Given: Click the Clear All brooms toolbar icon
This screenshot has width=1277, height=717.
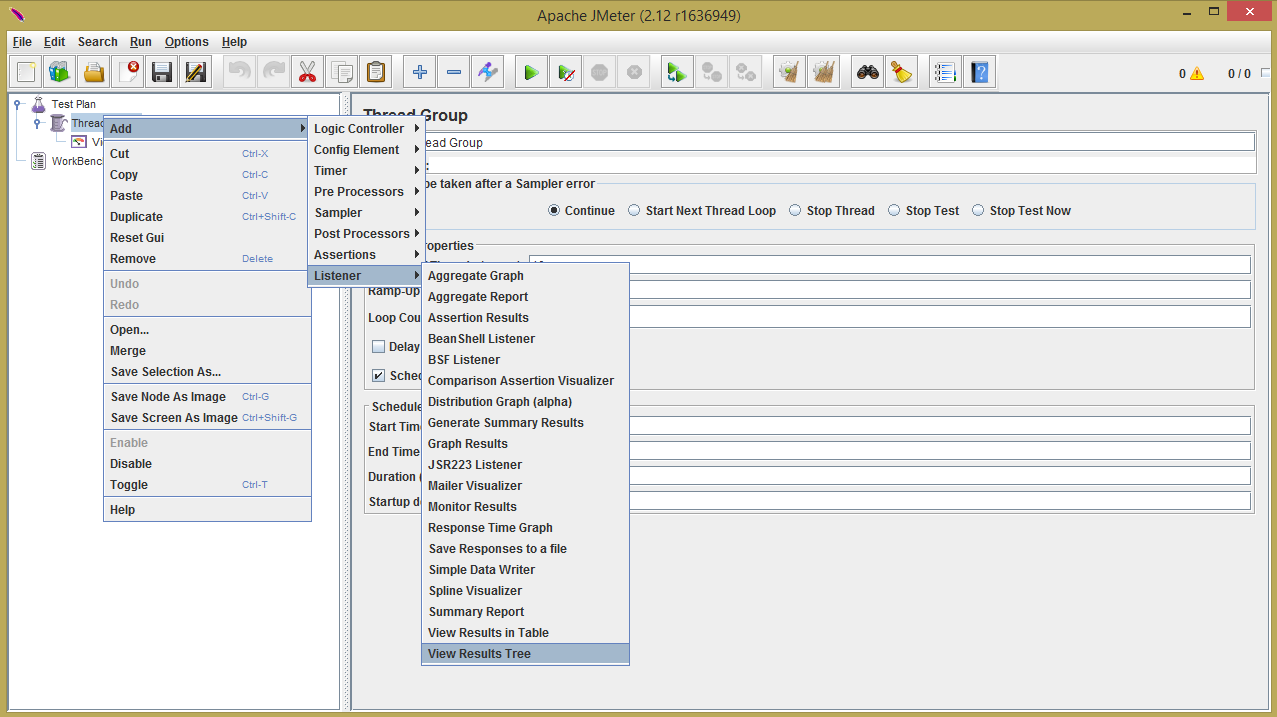Looking at the screenshot, I should point(823,72).
